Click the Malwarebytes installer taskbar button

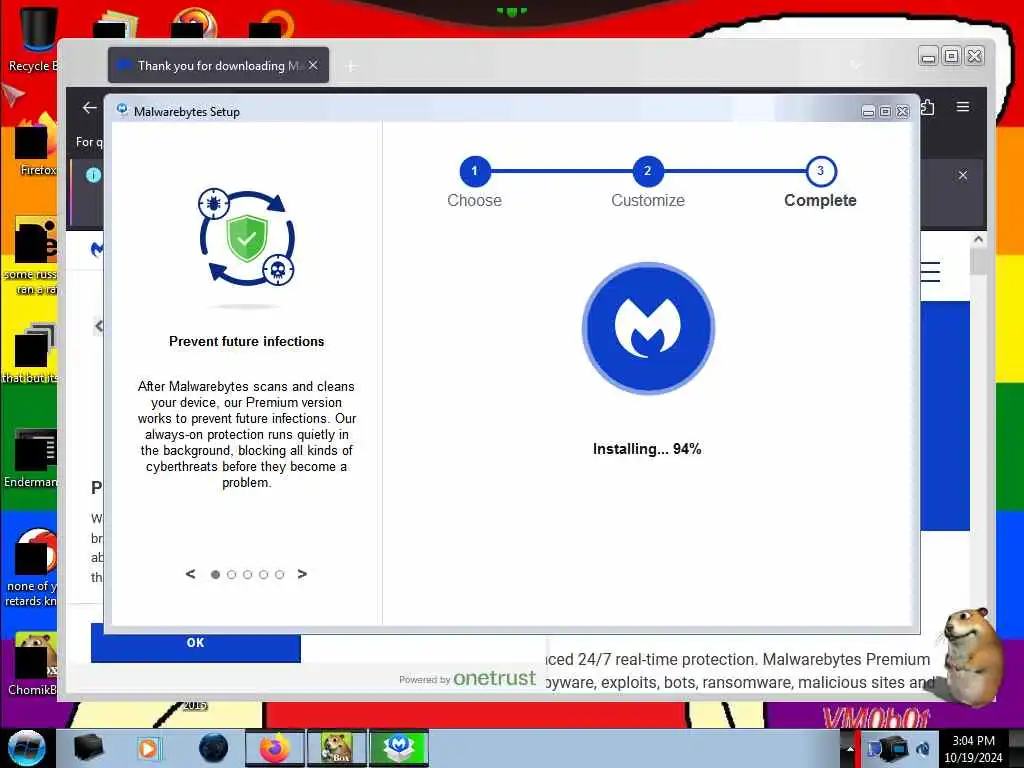click(x=399, y=748)
